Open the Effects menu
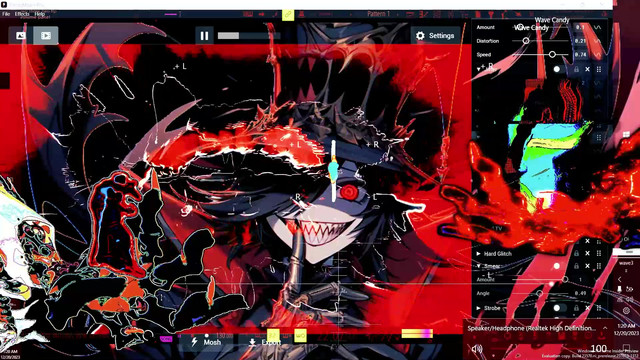The image size is (640, 360). 22,14
